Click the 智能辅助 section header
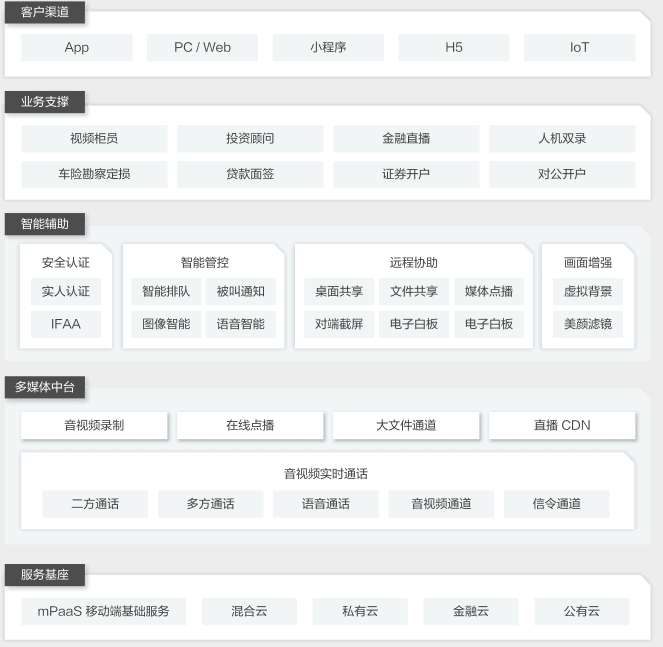Screen dimensions: 663x647 [x=45, y=224]
